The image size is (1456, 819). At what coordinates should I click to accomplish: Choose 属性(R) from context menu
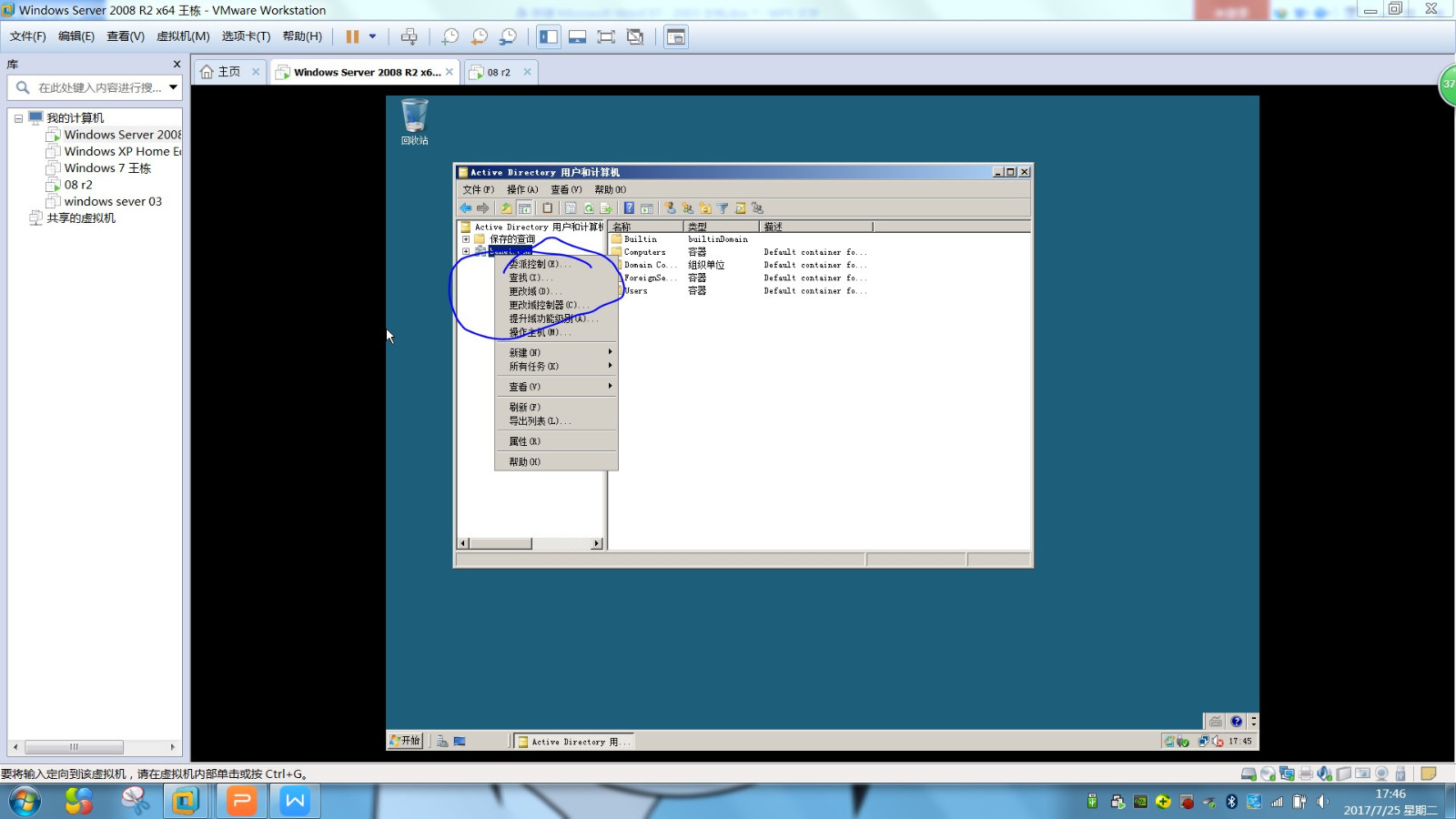(556, 441)
